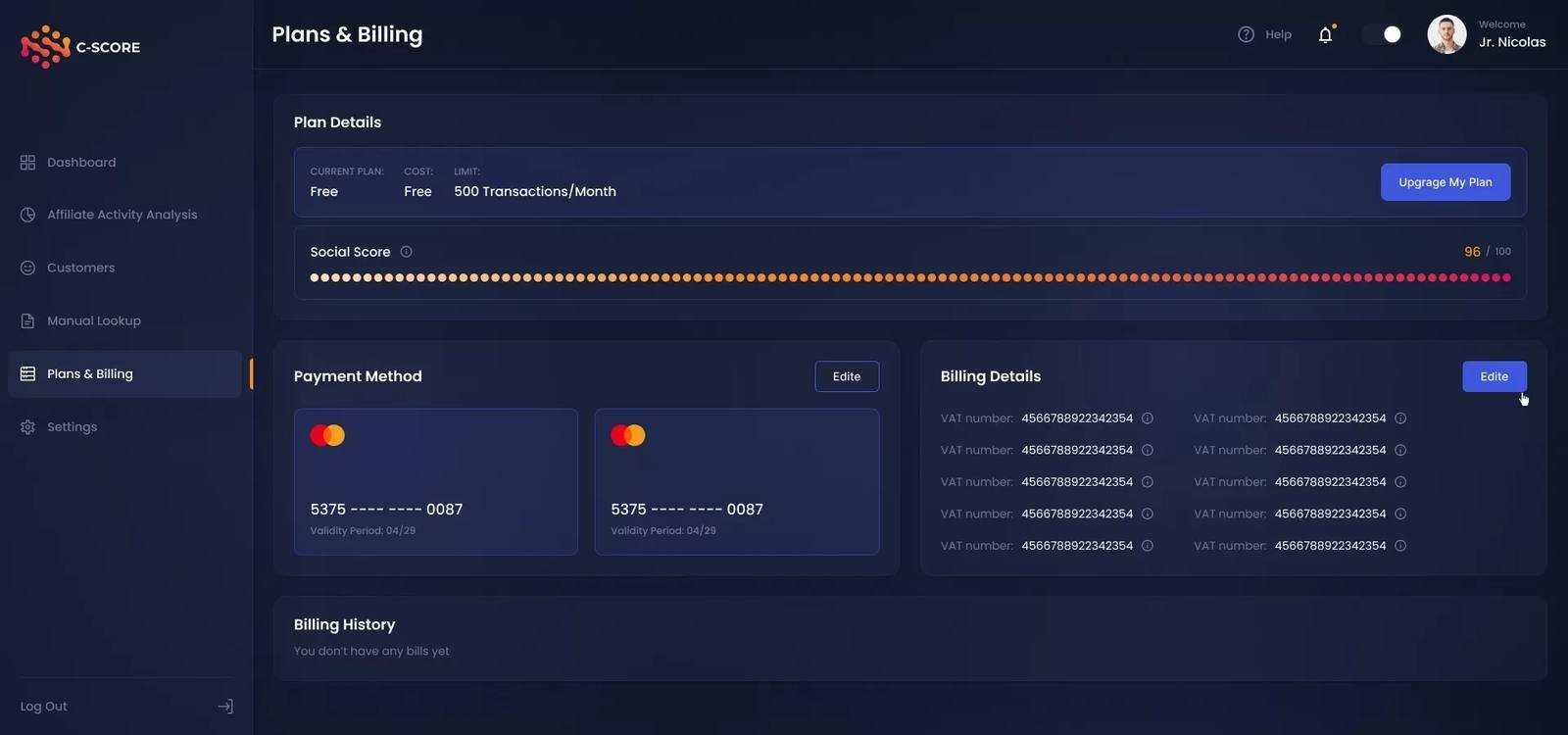Click the Manual Lookup document icon
1568x735 pixels.
[27, 320]
